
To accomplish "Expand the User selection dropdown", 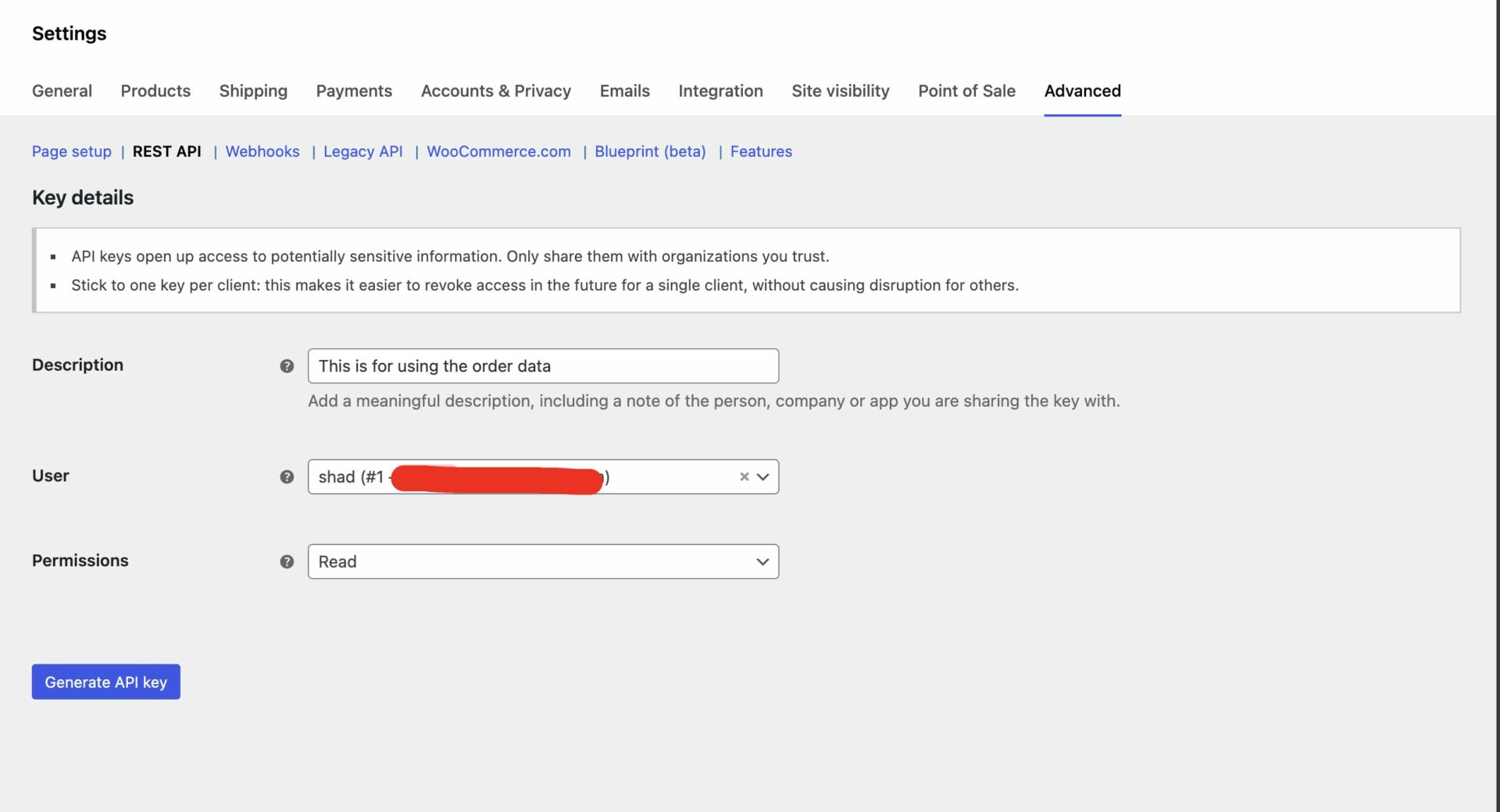I will (762, 476).
